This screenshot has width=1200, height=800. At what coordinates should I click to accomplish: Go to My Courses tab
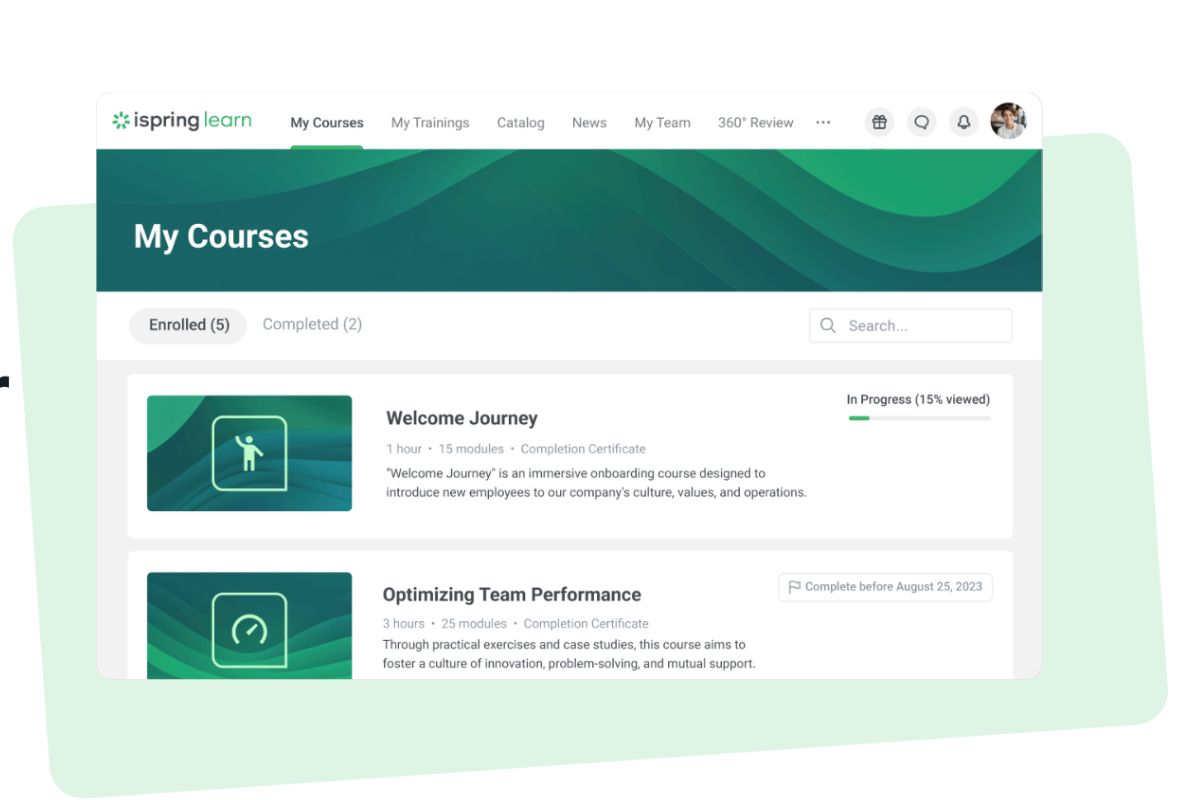tap(327, 123)
